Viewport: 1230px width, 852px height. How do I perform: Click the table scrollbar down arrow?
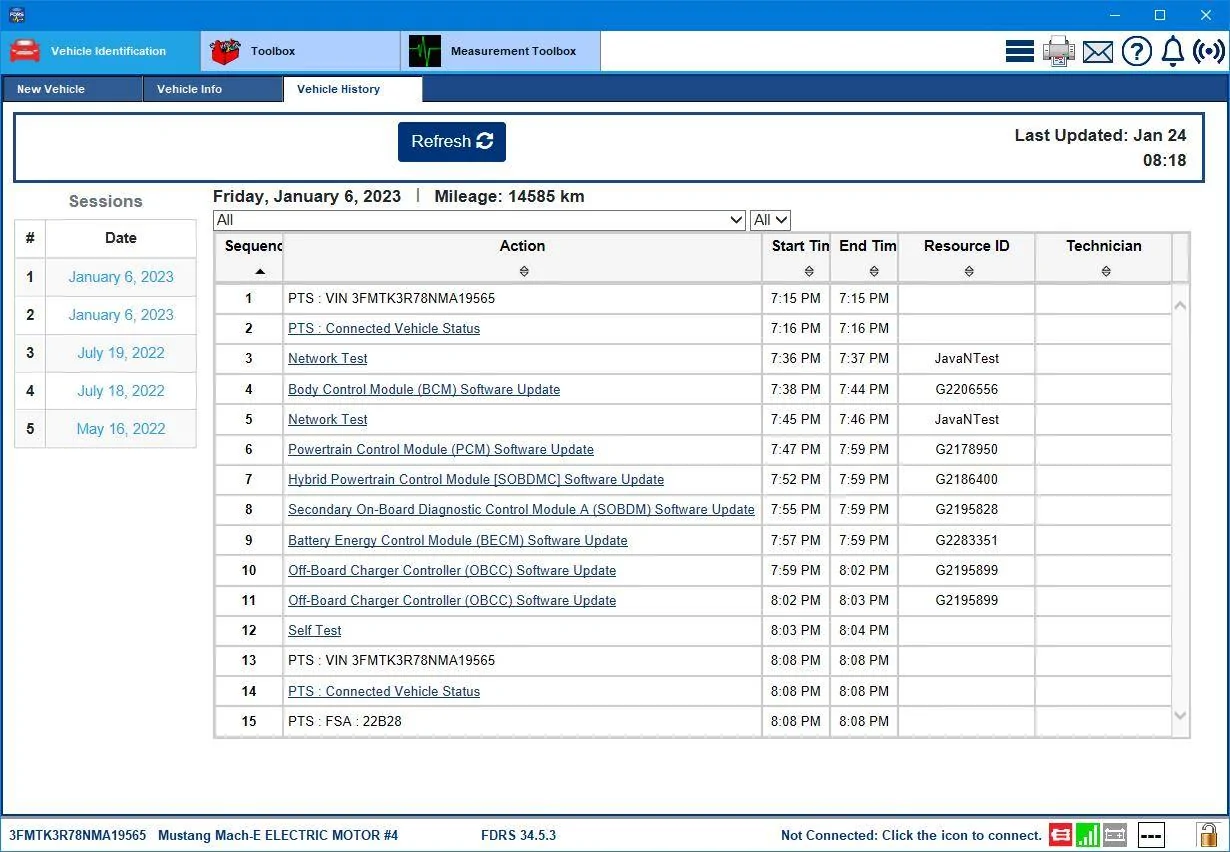[x=1180, y=716]
